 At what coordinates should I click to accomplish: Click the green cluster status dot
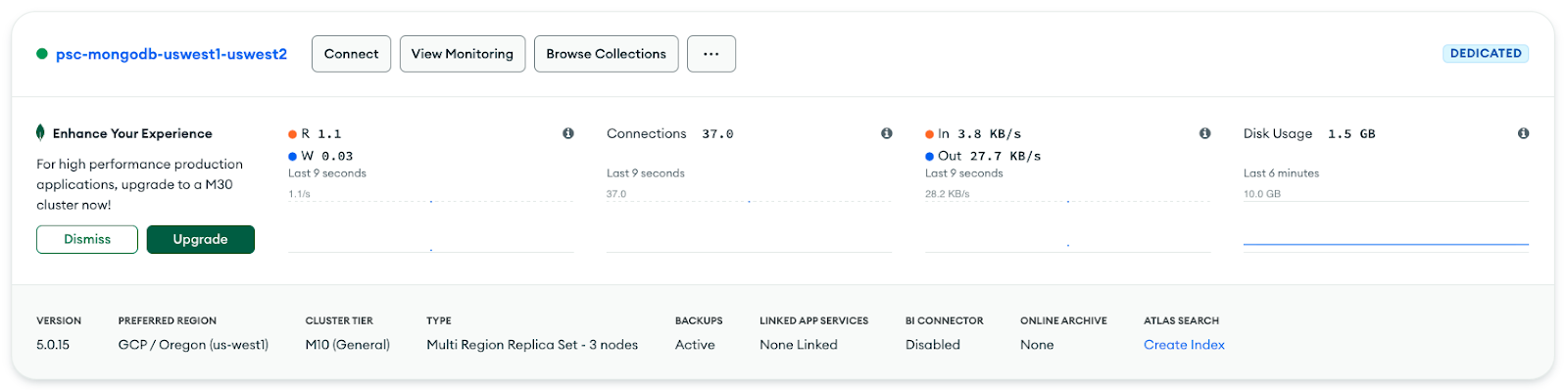(42, 54)
